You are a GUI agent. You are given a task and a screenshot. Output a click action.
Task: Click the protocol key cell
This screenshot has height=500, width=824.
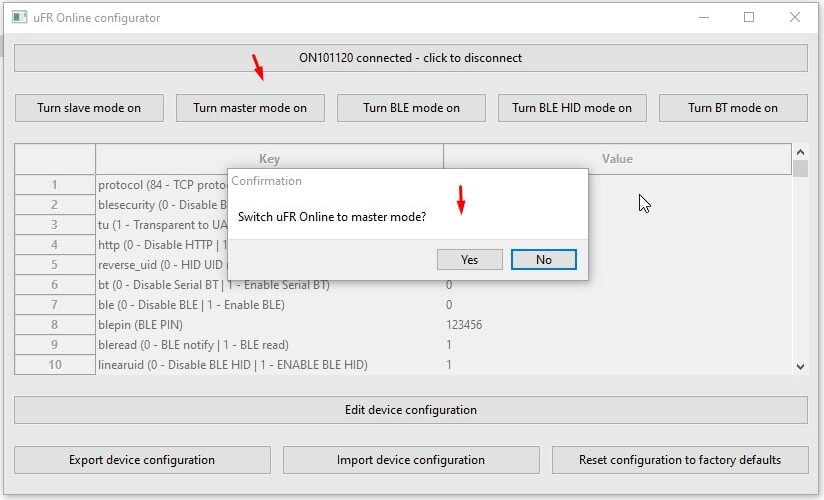(x=162, y=185)
